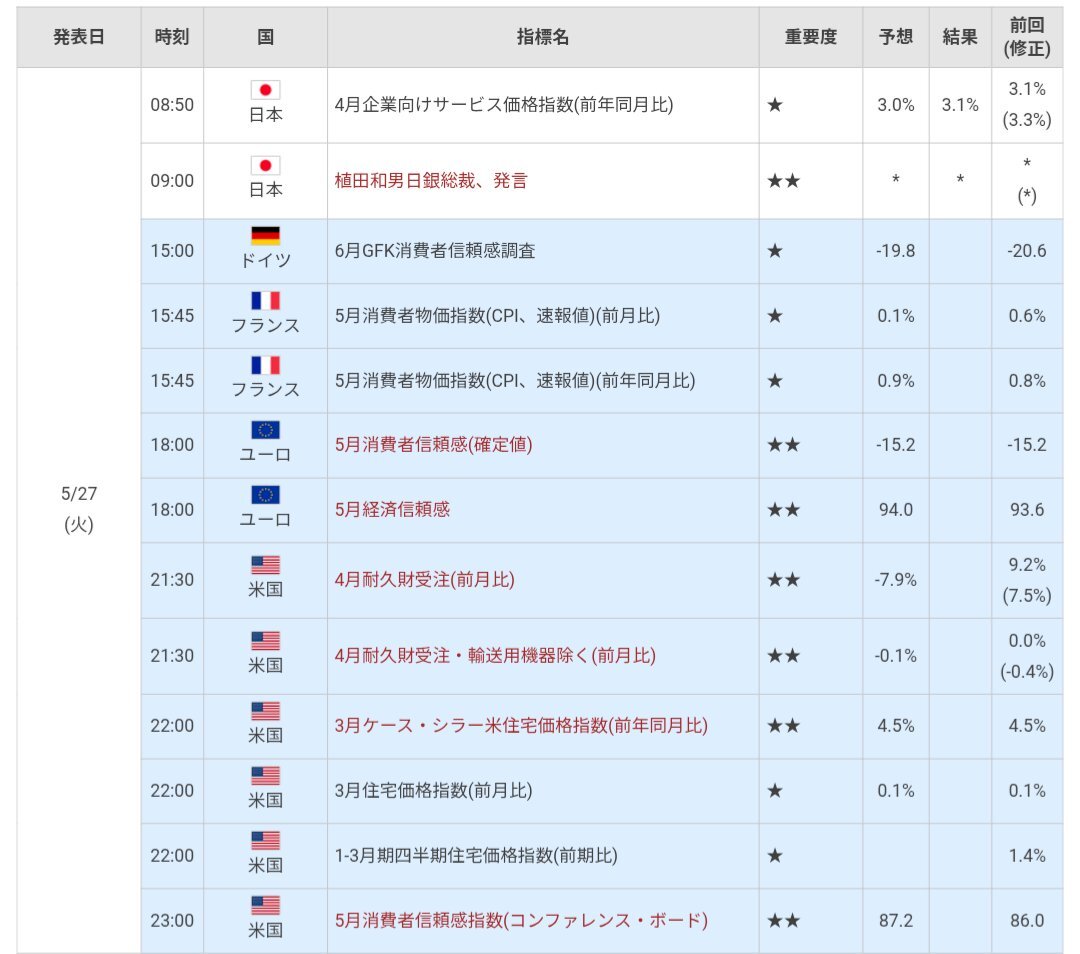The height and width of the screenshot is (954, 1080).
Task: Click the -20.6 previous value
Action: coord(1027,251)
